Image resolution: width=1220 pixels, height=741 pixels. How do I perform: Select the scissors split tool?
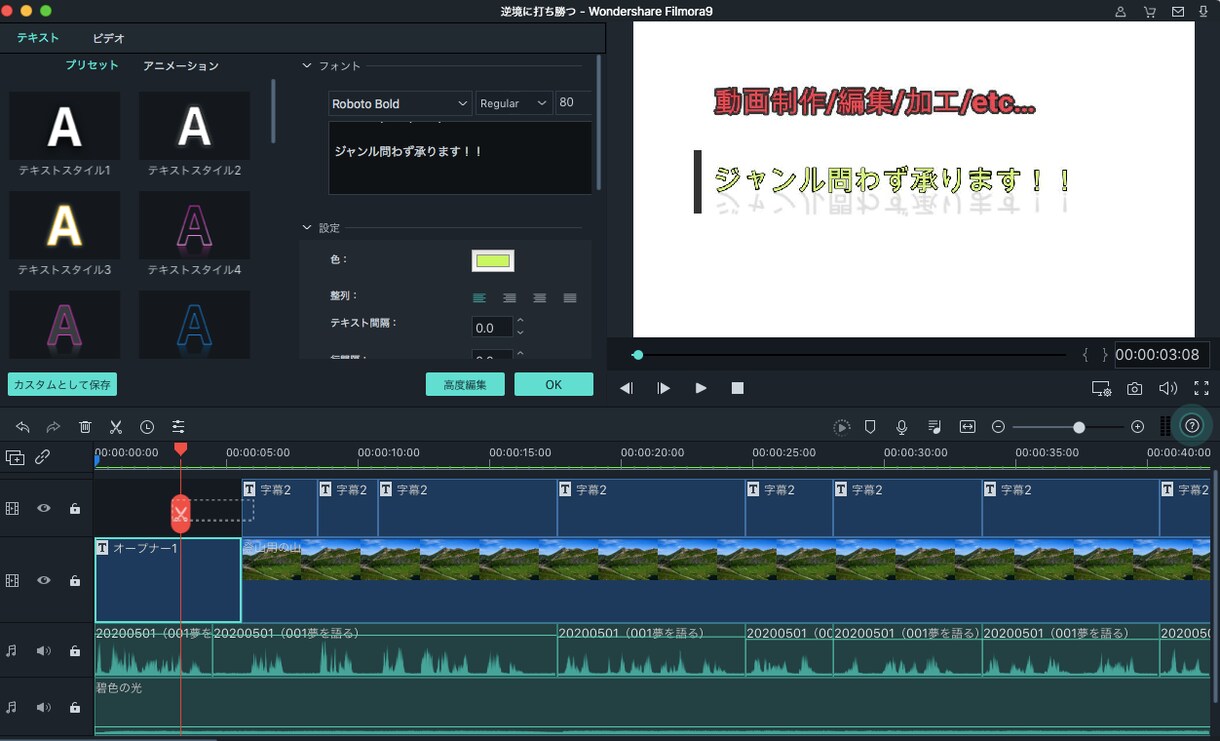pos(116,427)
